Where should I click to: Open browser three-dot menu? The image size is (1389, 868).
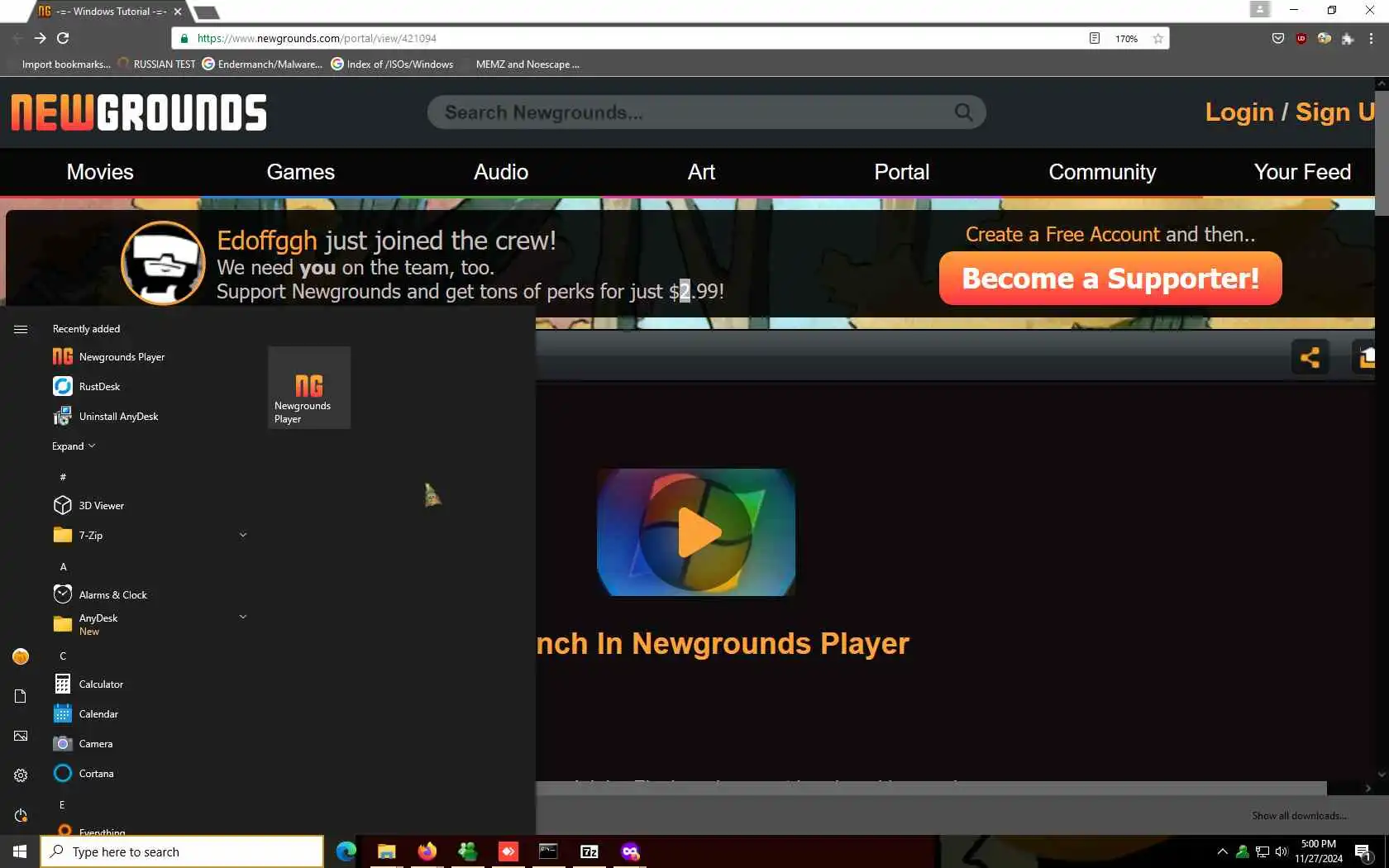tap(1371, 38)
